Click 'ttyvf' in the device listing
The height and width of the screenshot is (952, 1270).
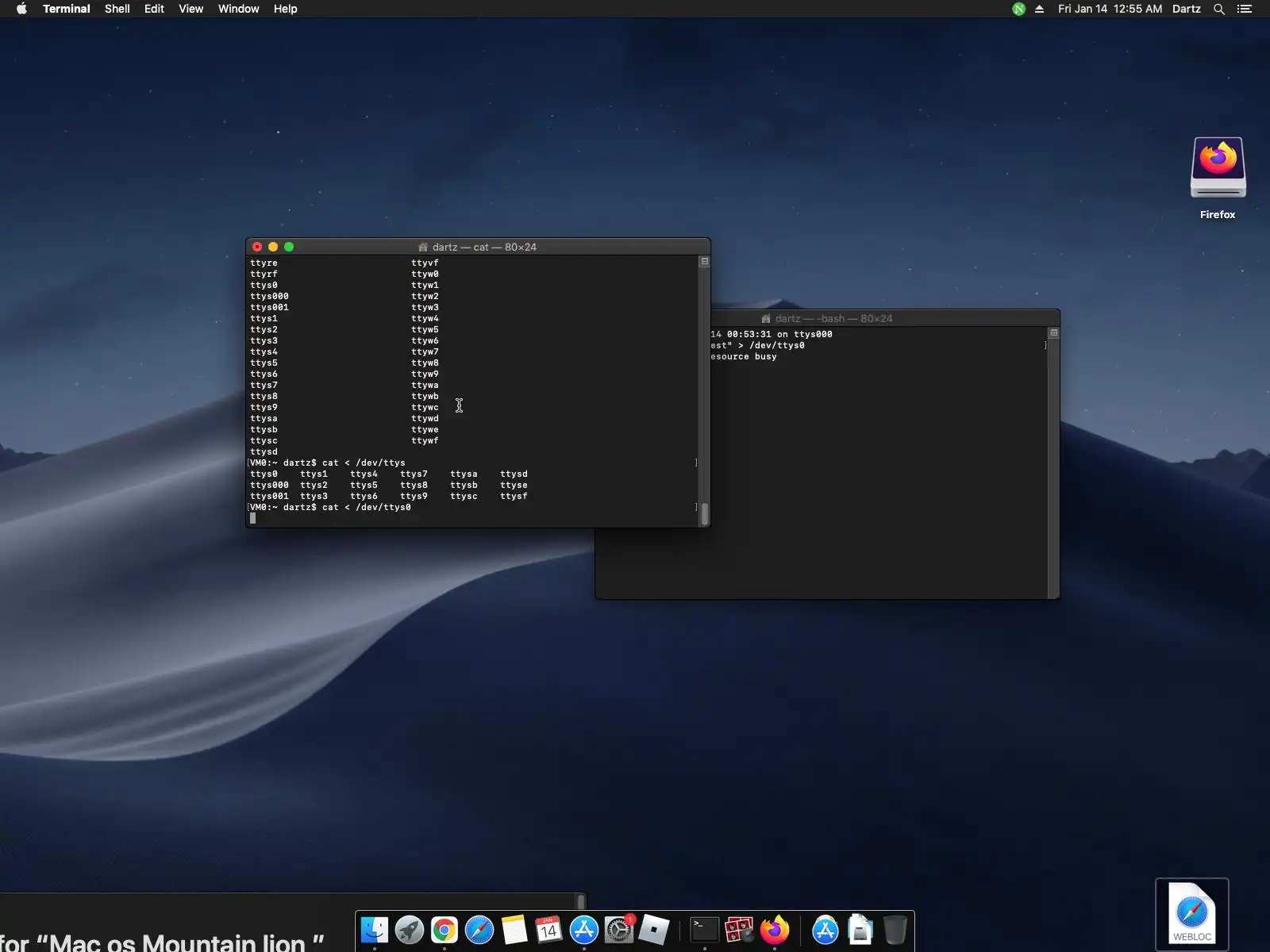tap(425, 263)
